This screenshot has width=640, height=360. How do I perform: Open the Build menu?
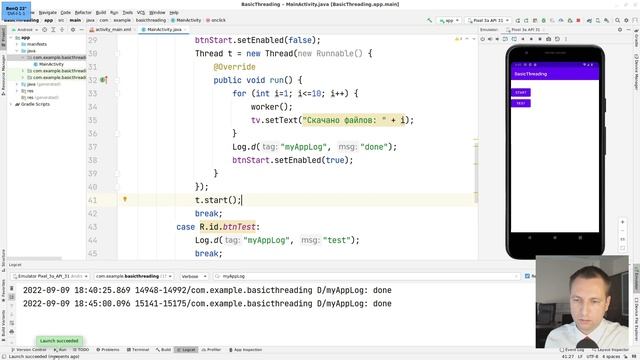point(101,13)
